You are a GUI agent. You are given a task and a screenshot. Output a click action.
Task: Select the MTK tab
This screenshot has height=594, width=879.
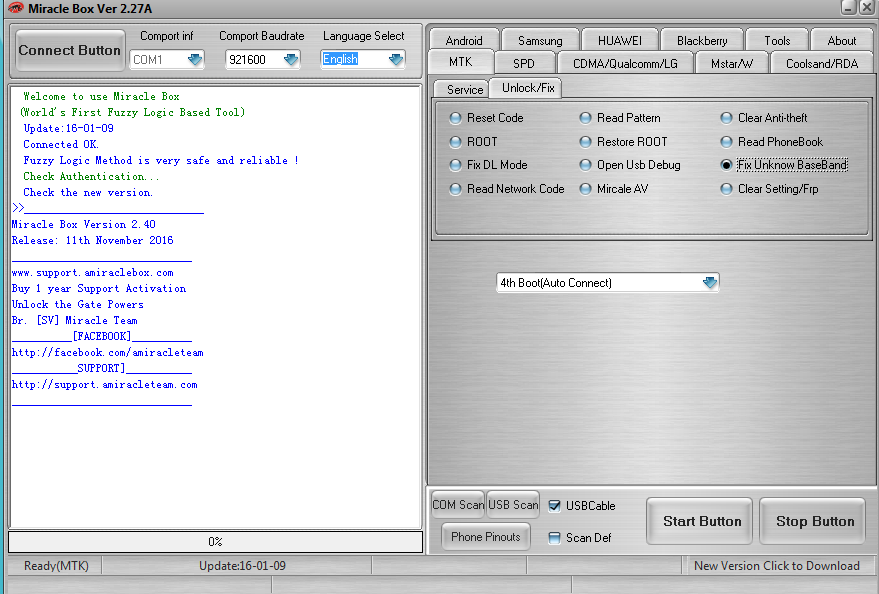461,62
